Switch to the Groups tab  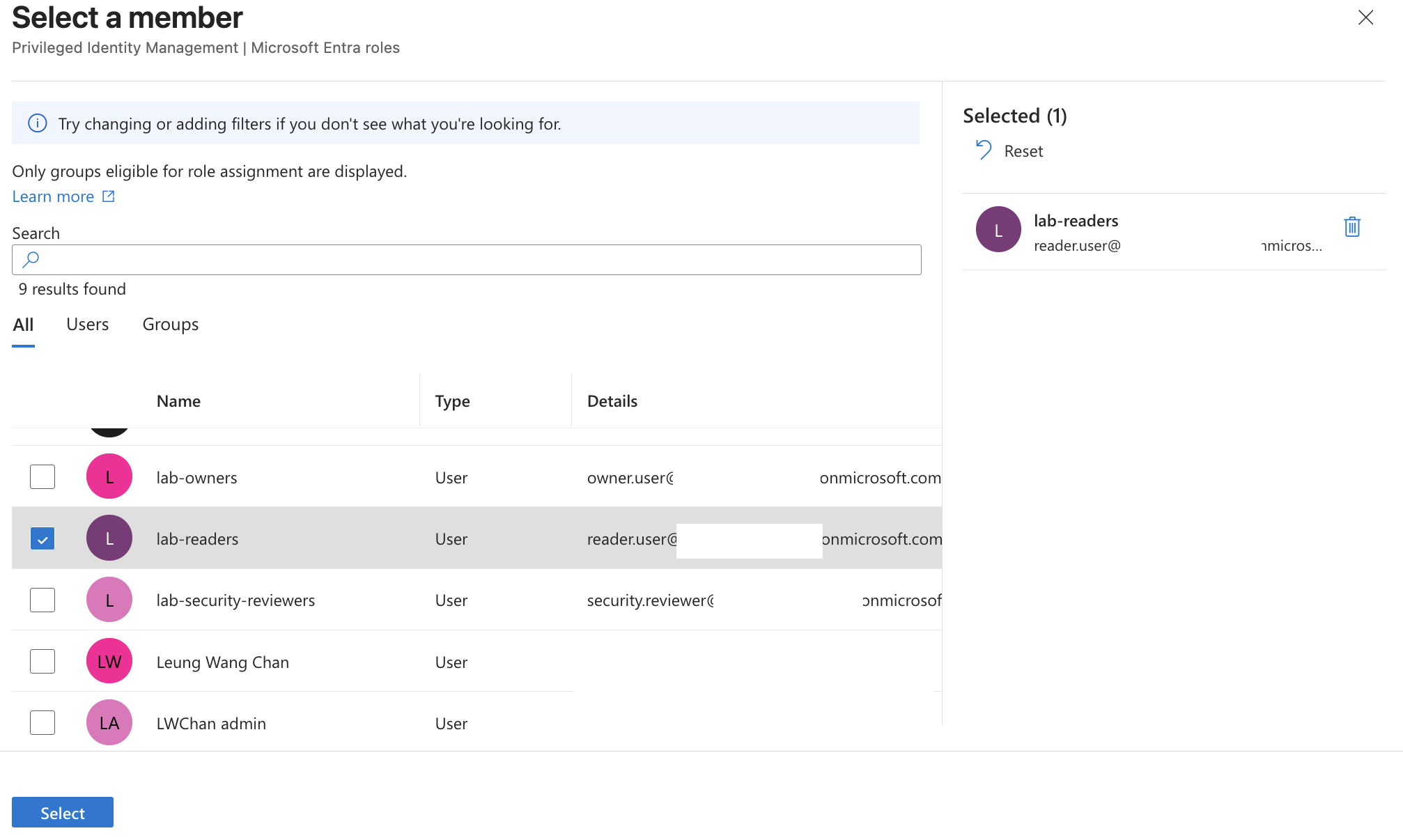click(x=171, y=325)
